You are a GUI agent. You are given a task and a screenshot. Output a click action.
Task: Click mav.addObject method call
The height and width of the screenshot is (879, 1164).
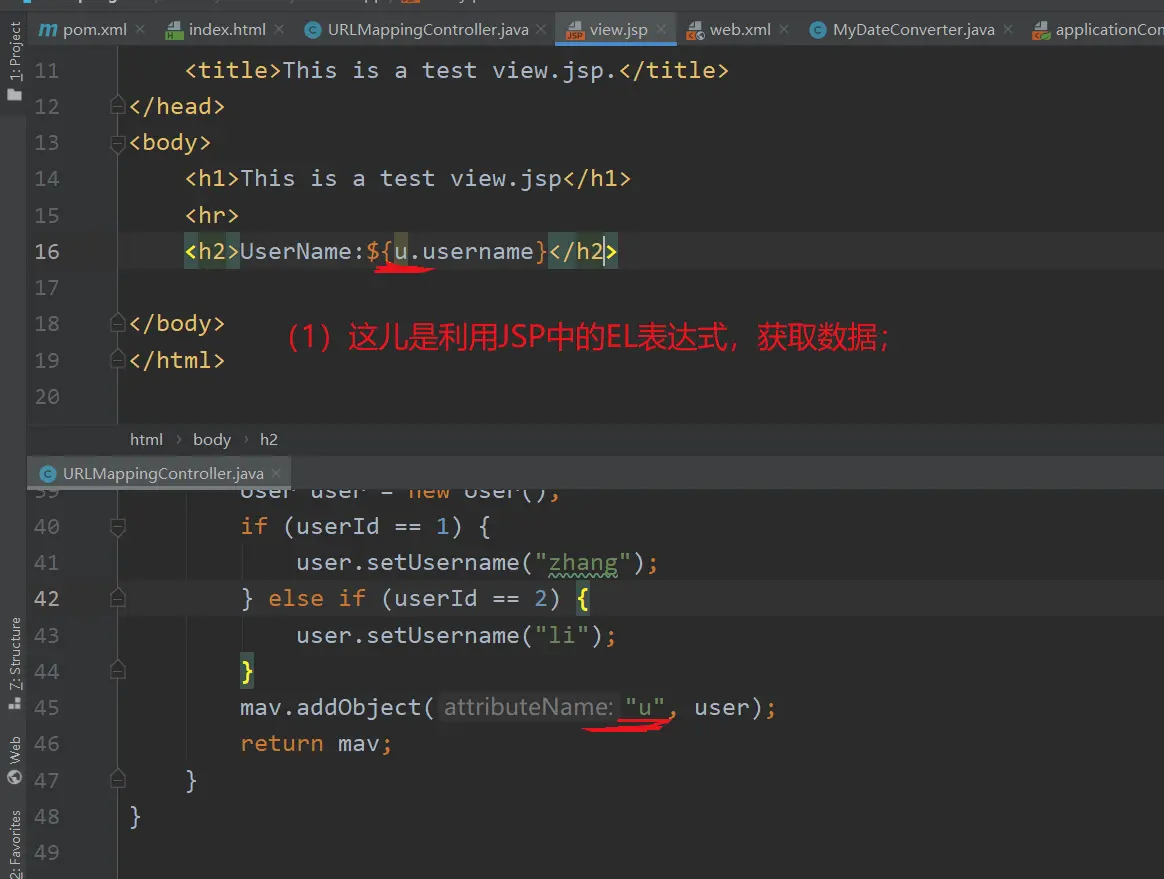point(330,708)
